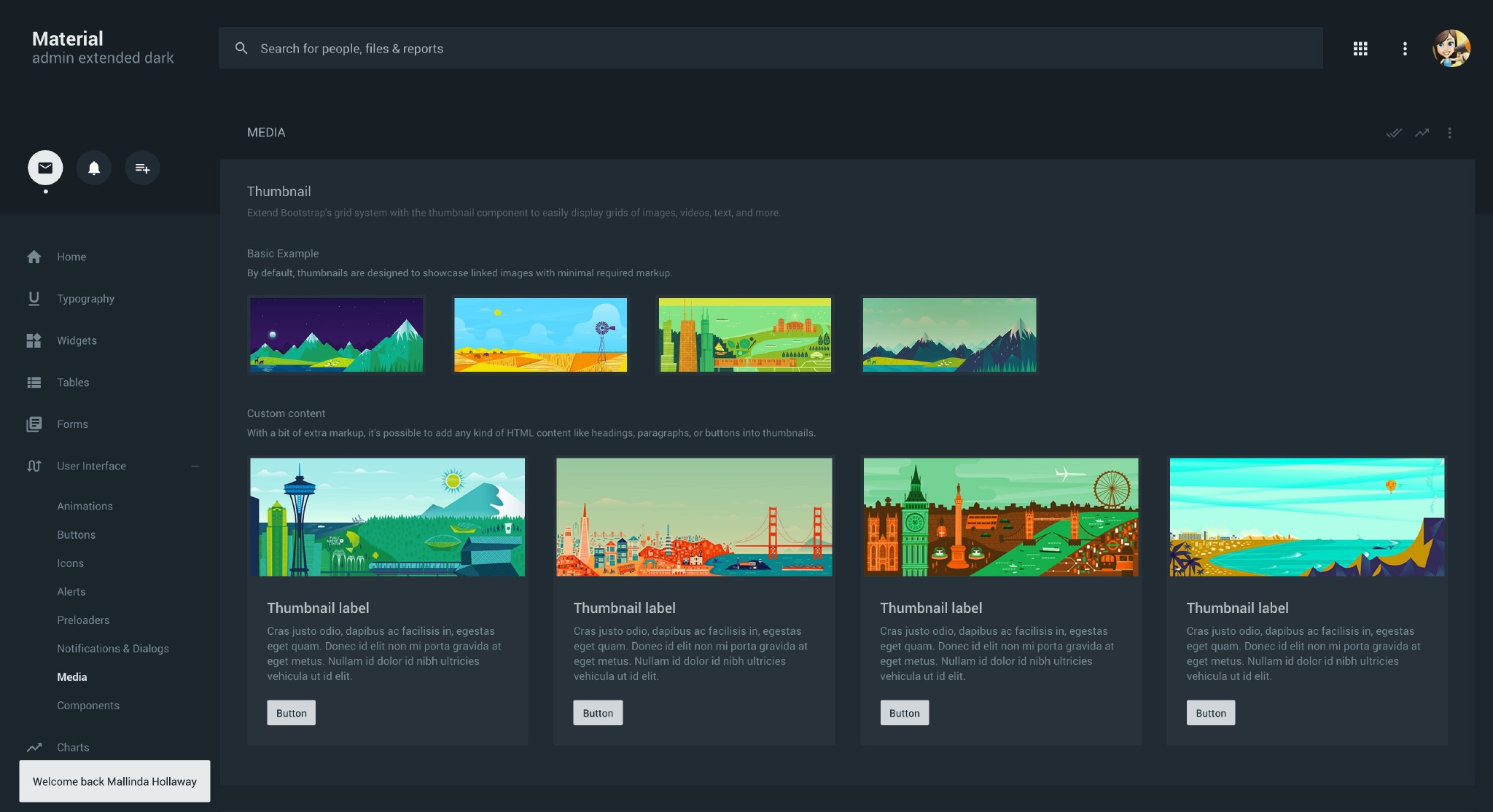
Task: Open notifications bell icon
Action: pos(94,168)
